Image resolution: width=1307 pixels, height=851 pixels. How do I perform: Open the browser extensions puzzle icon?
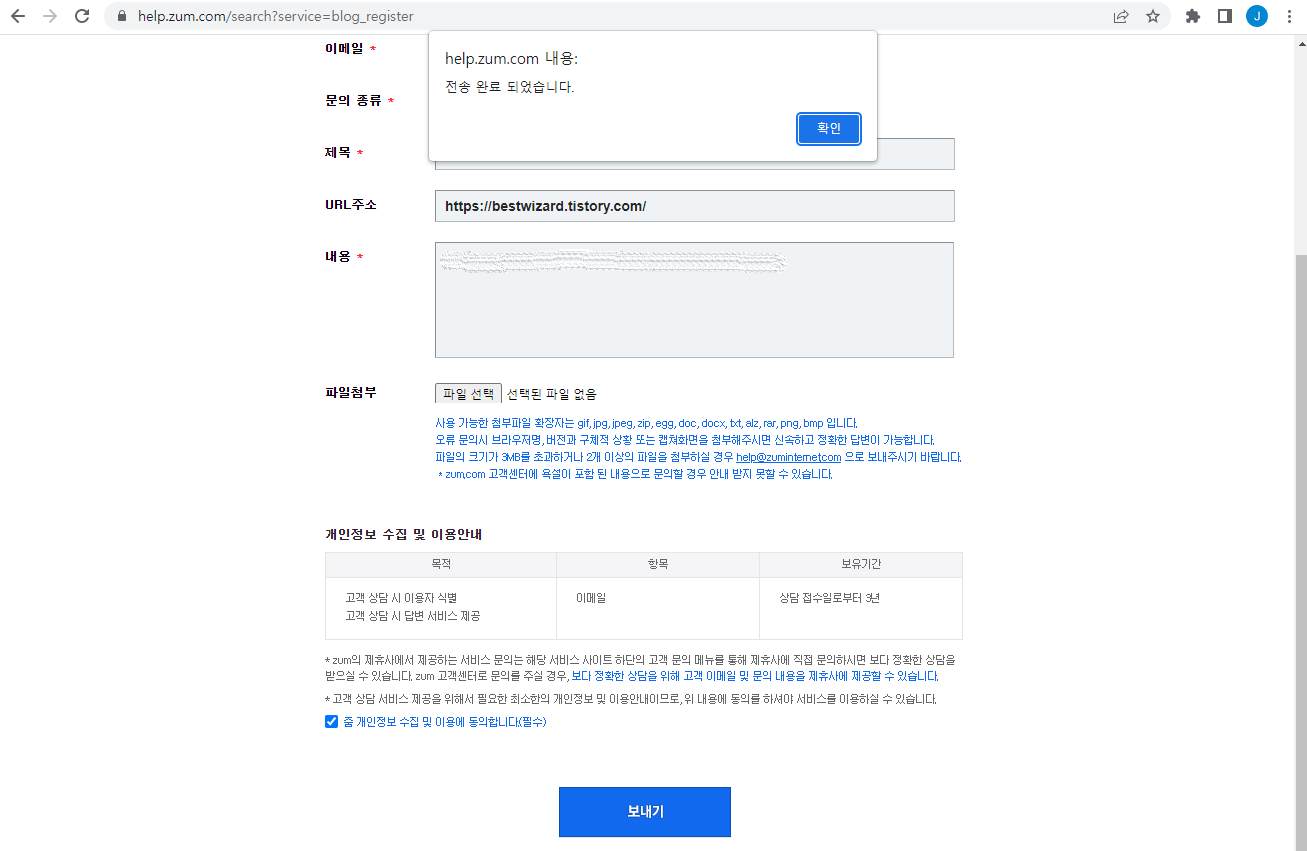point(1192,16)
